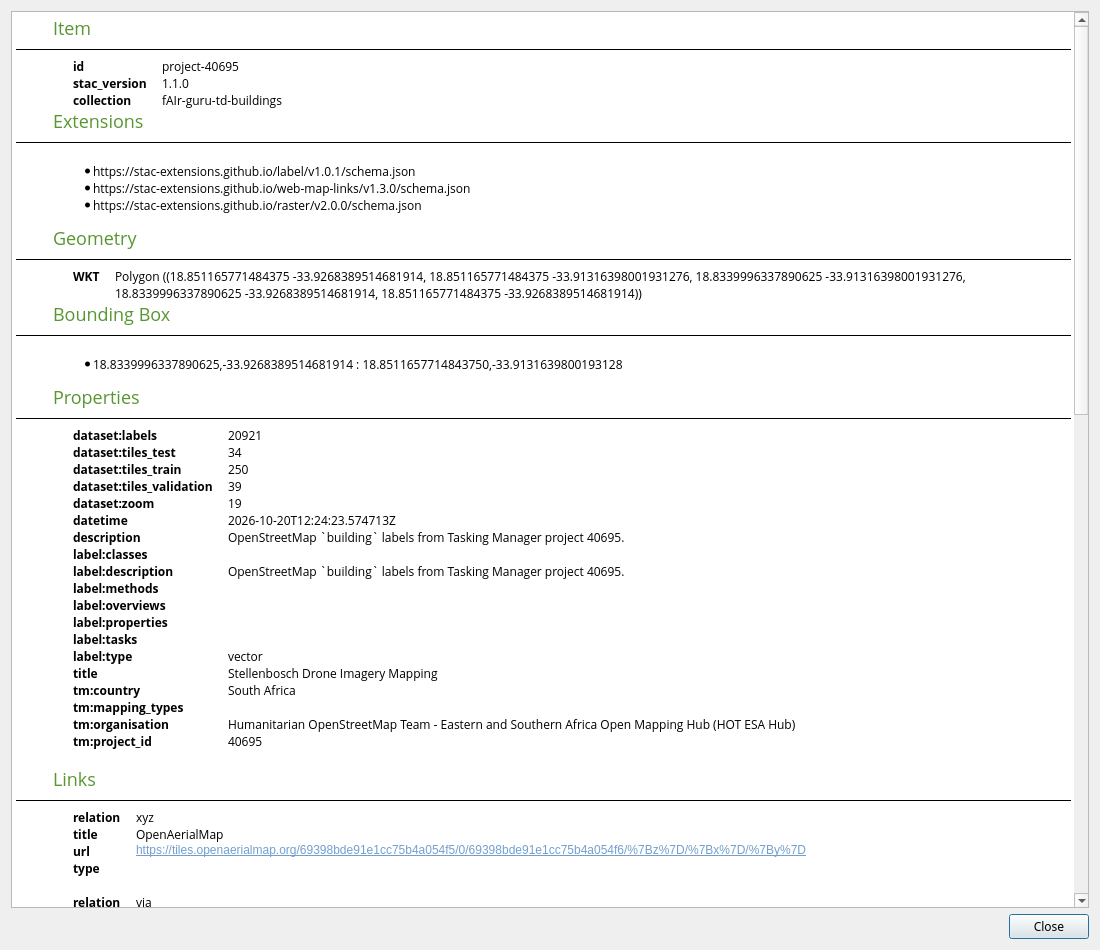This screenshot has width=1100, height=950.
Task: Click the Close button
Action: [1048, 926]
